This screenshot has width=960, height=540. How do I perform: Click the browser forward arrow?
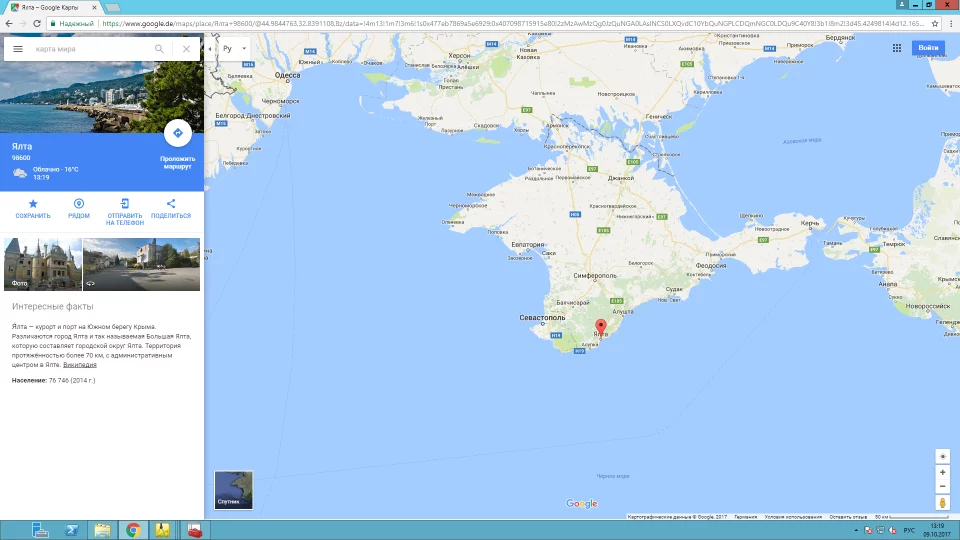click(23, 23)
